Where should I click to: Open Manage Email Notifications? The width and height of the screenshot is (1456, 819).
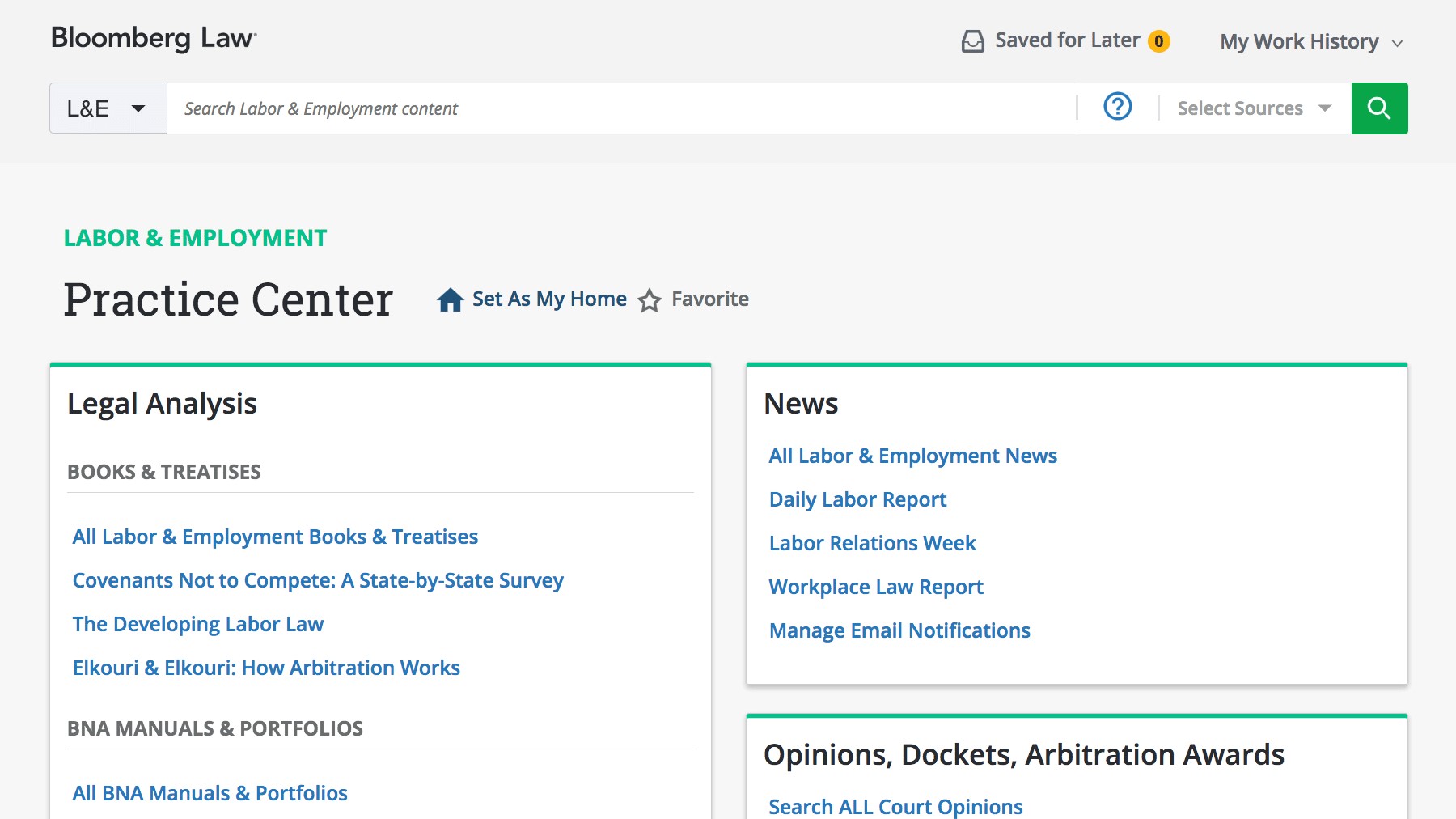click(x=899, y=630)
